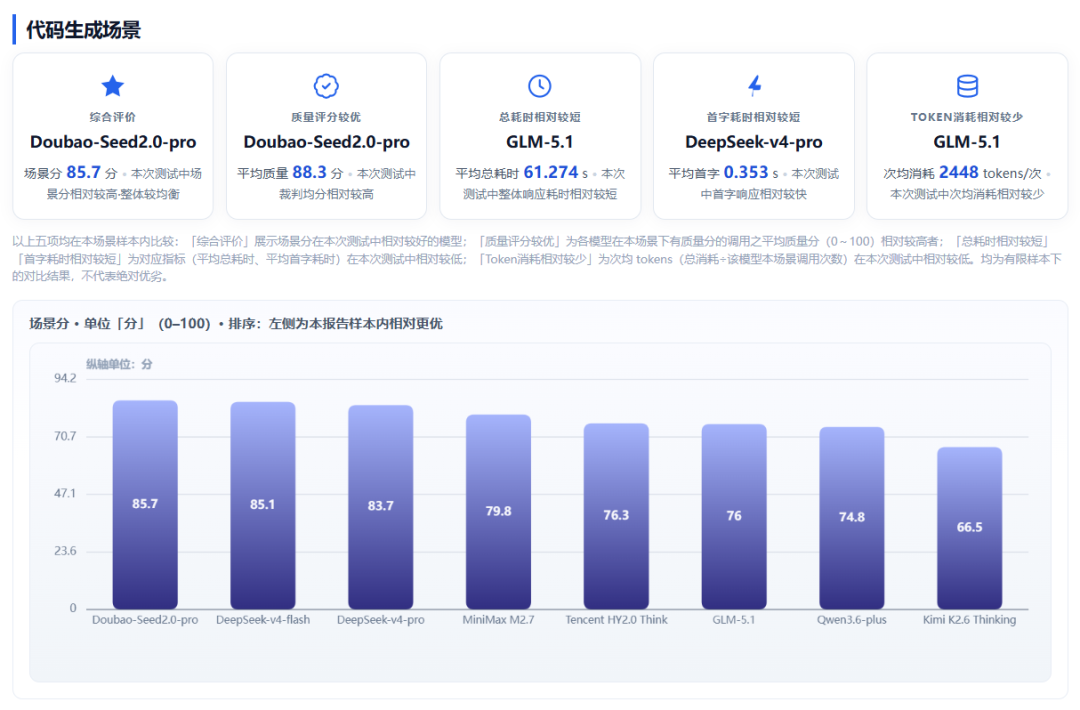Click the star icon above 综合评价
This screenshot has height=710, width=1080.
pyautogui.click(x=112, y=86)
